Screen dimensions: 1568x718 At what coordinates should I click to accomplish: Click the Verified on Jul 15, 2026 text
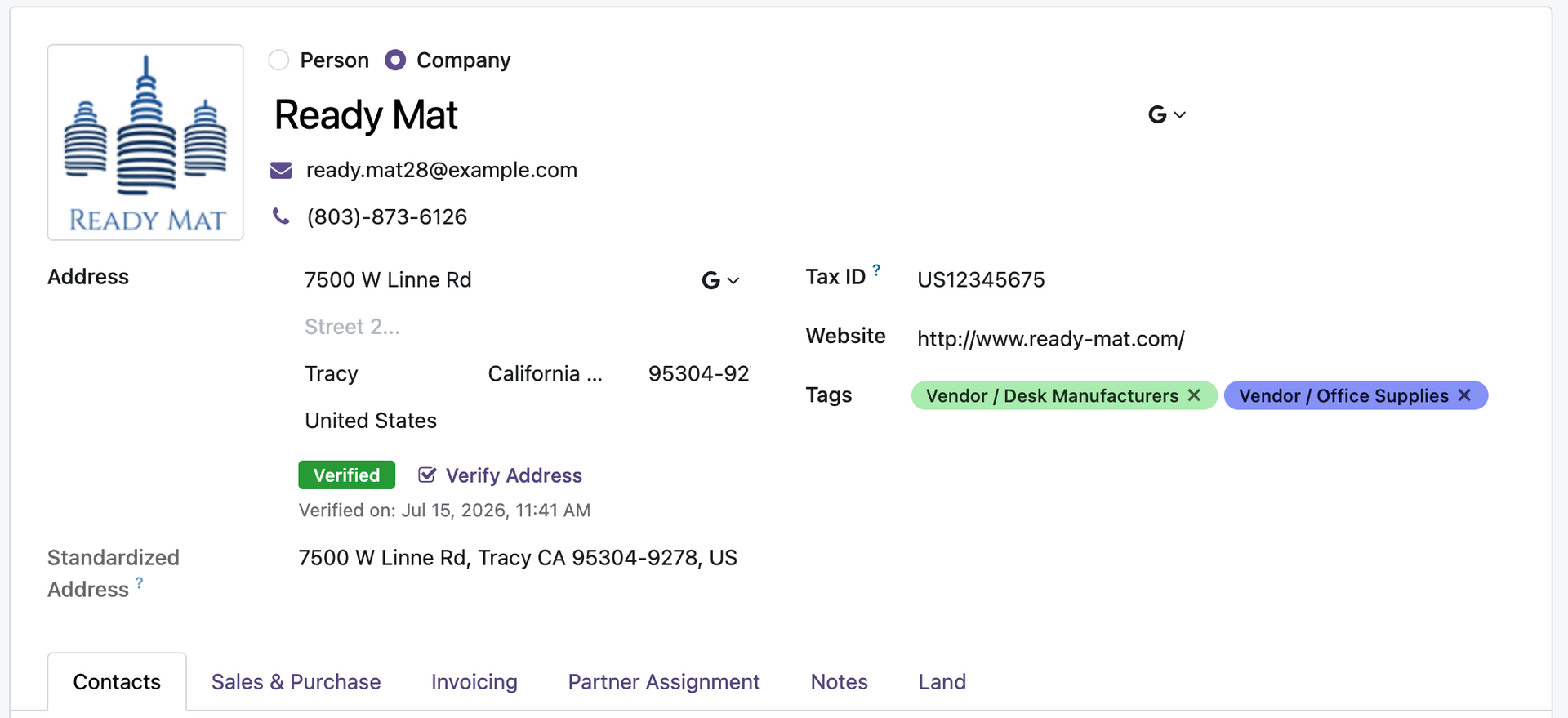[444, 511]
